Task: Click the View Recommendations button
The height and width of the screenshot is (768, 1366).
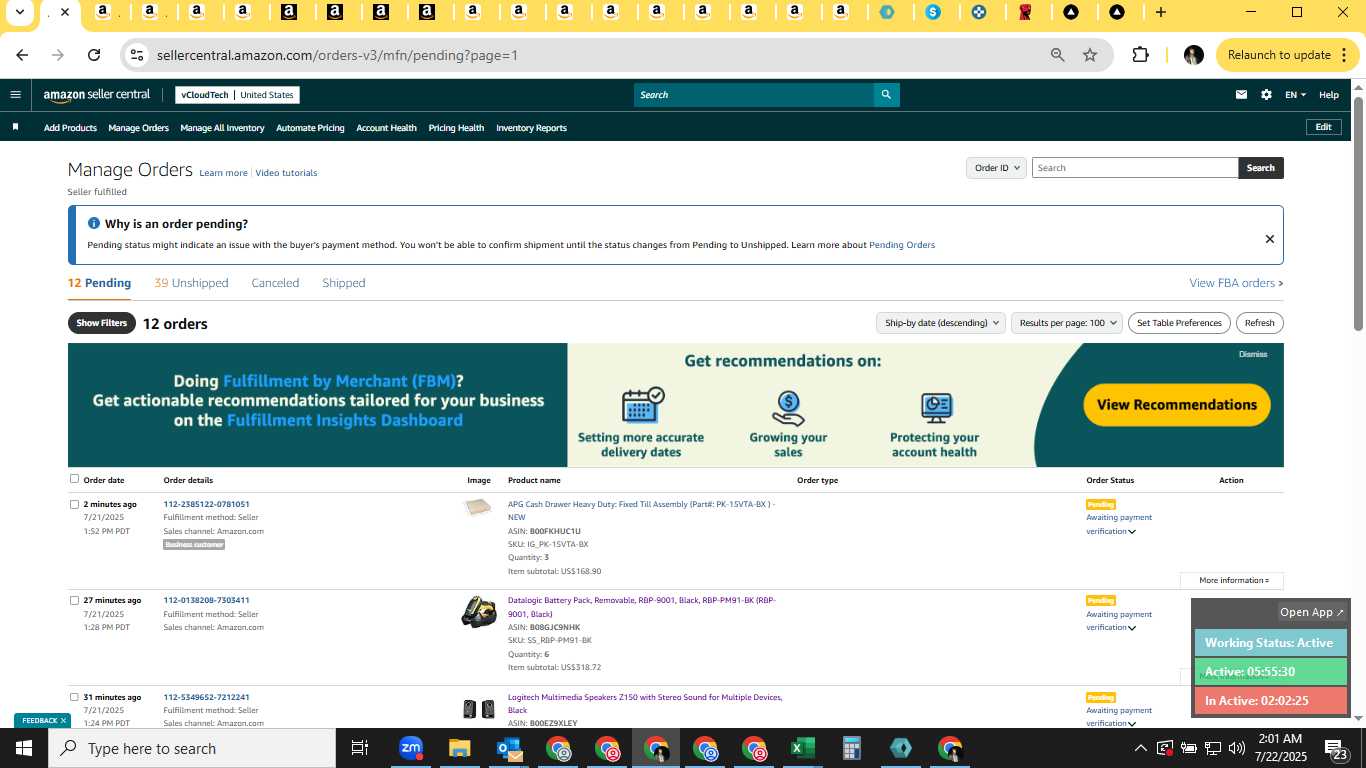Action: [x=1177, y=405]
